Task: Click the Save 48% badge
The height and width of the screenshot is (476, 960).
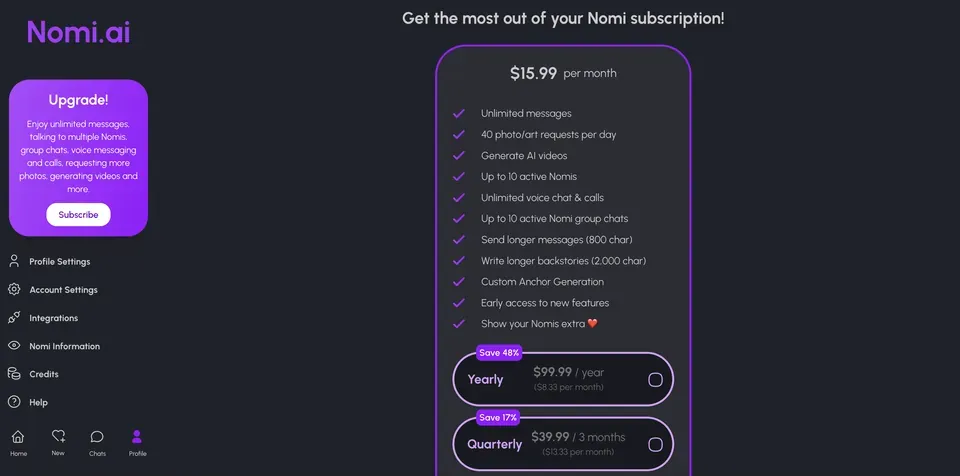Action: (499, 353)
